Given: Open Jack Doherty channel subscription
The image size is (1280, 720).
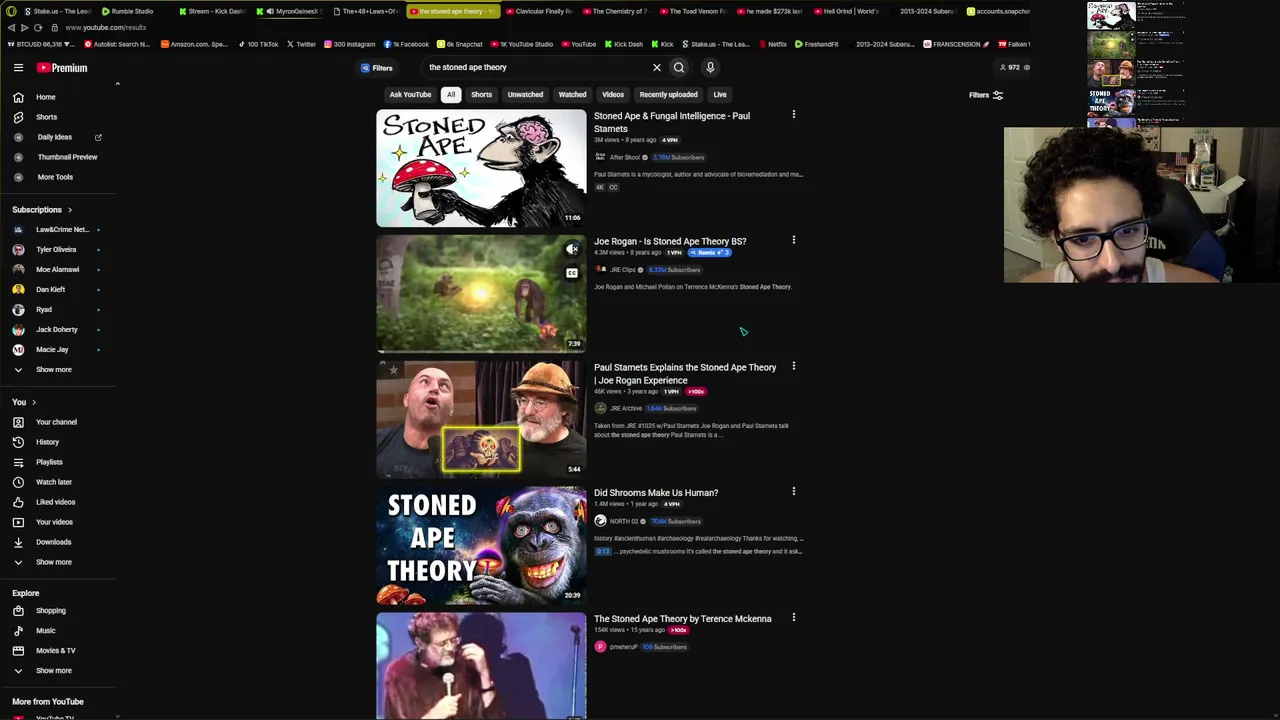Looking at the screenshot, I should (x=55, y=330).
